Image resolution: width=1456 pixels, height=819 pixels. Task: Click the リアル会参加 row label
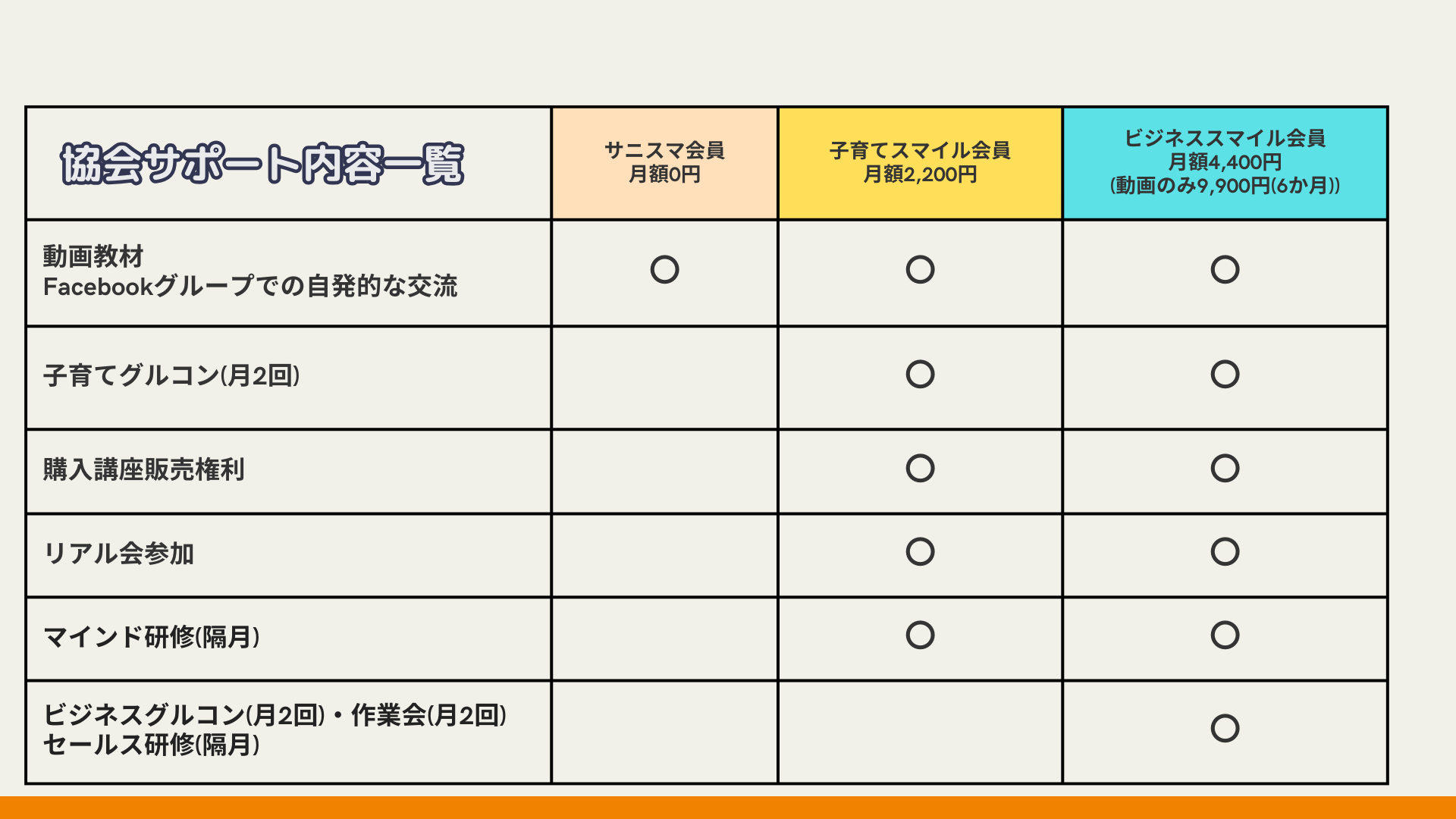(x=119, y=554)
